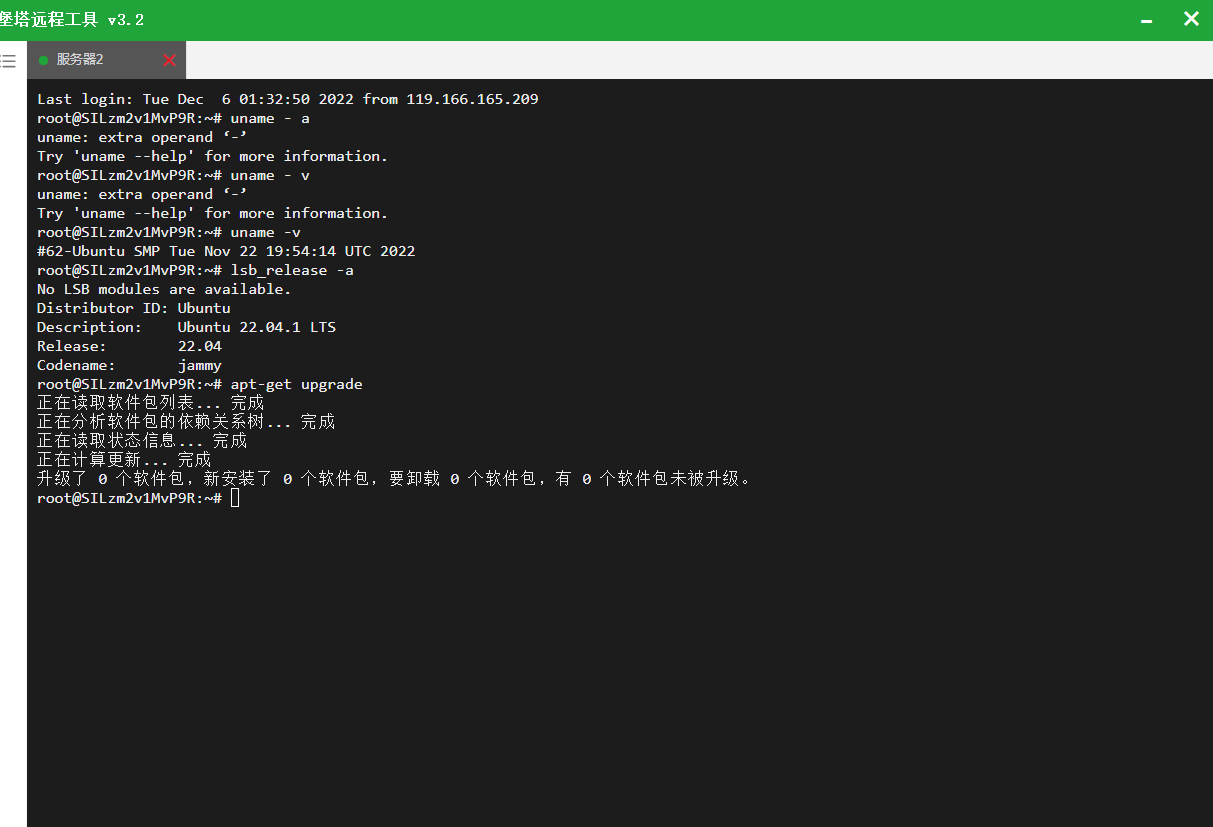The image size is (1213, 827).
Task: Click the 'apt-get upgrade' command line
Action: pyautogui.click(x=200, y=384)
